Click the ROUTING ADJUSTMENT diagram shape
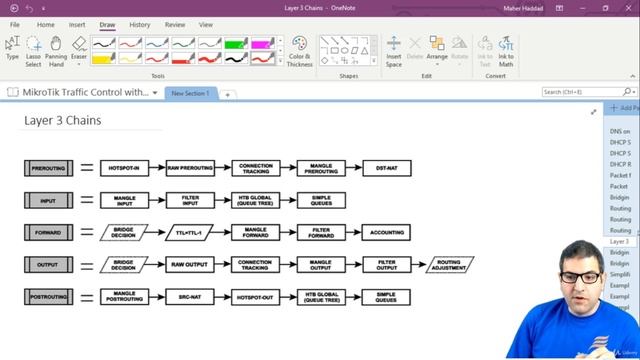This screenshot has height=360, width=640. [x=450, y=265]
